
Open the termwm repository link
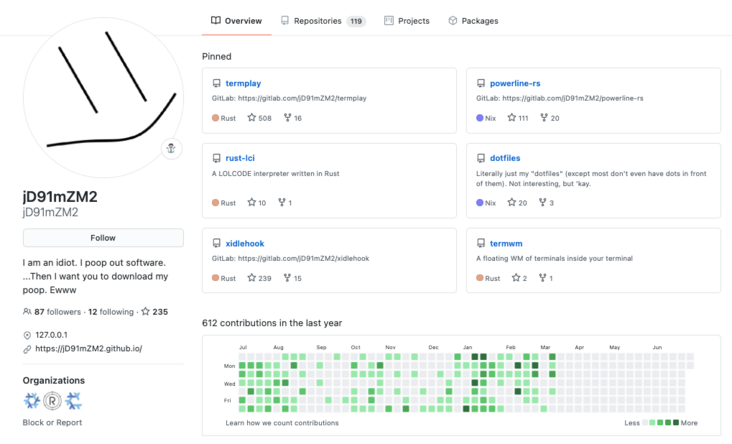pos(506,243)
